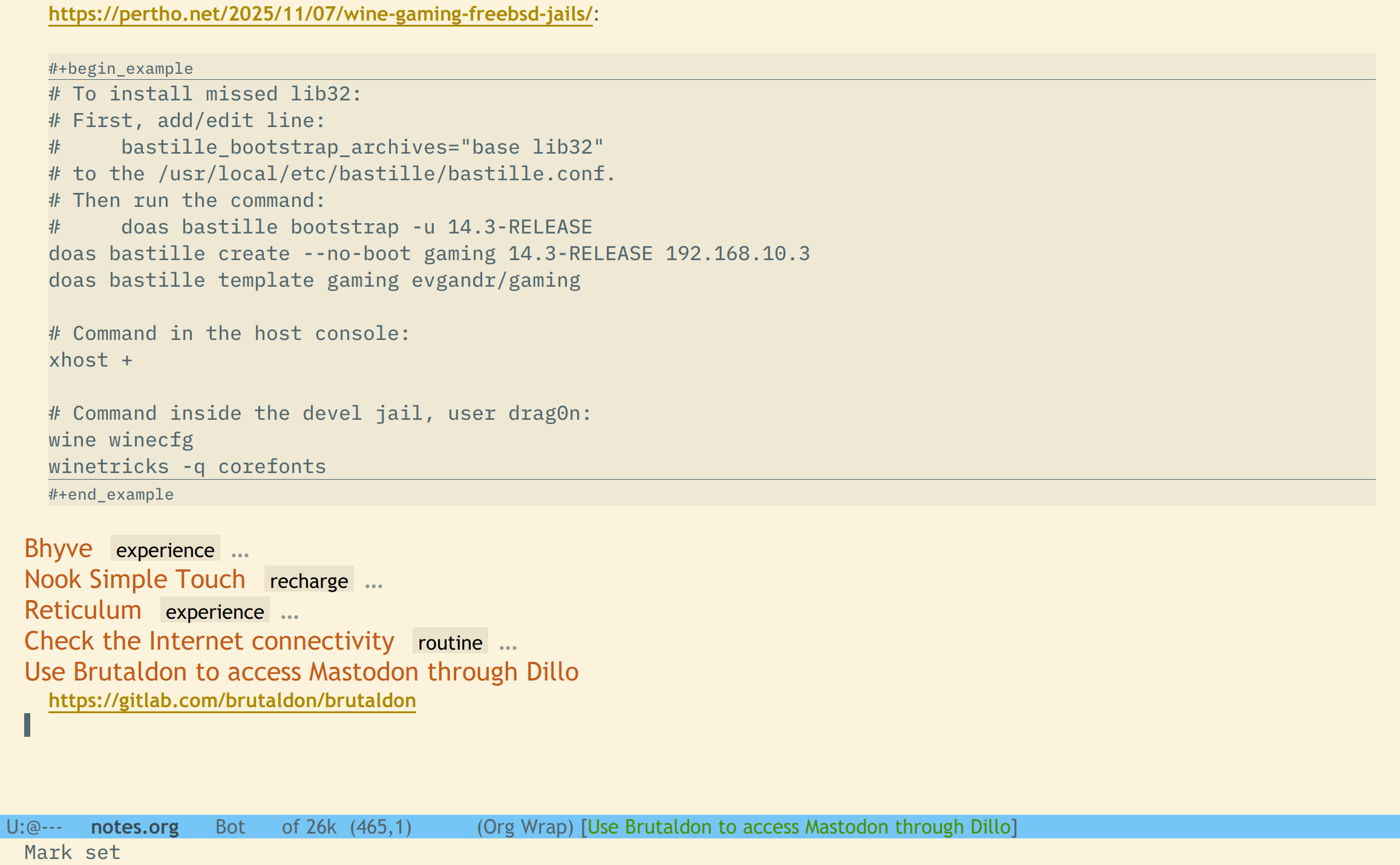Click the experience tag beside Bhyve
This screenshot has width=1400, height=865.
165,550
